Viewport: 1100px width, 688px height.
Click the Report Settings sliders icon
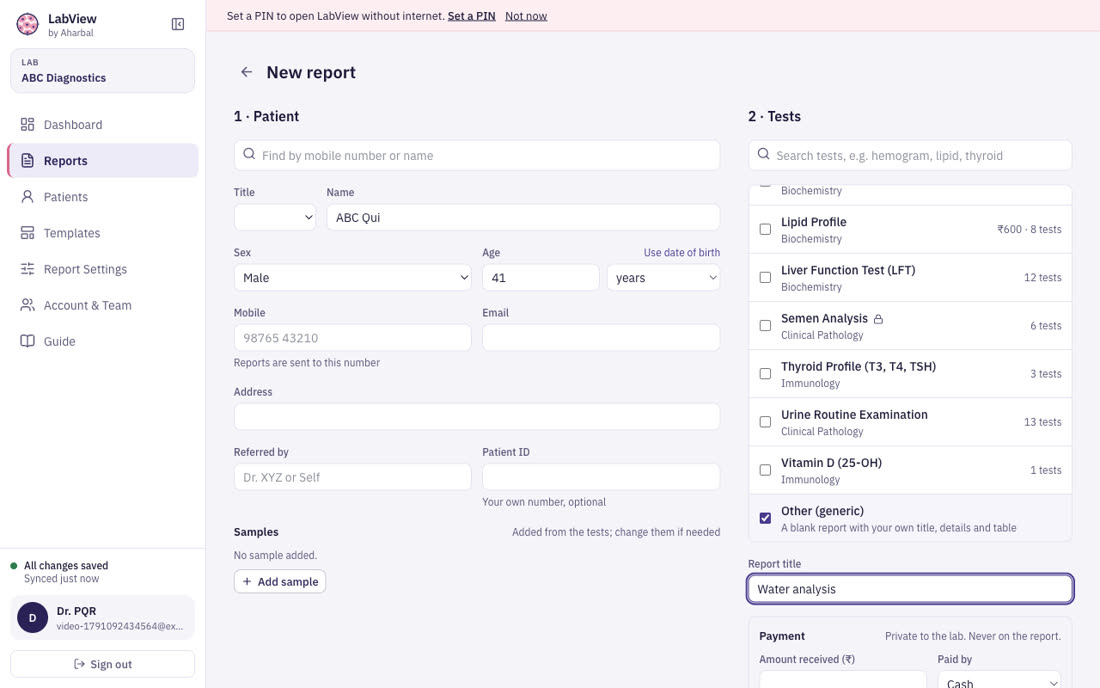(27, 269)
